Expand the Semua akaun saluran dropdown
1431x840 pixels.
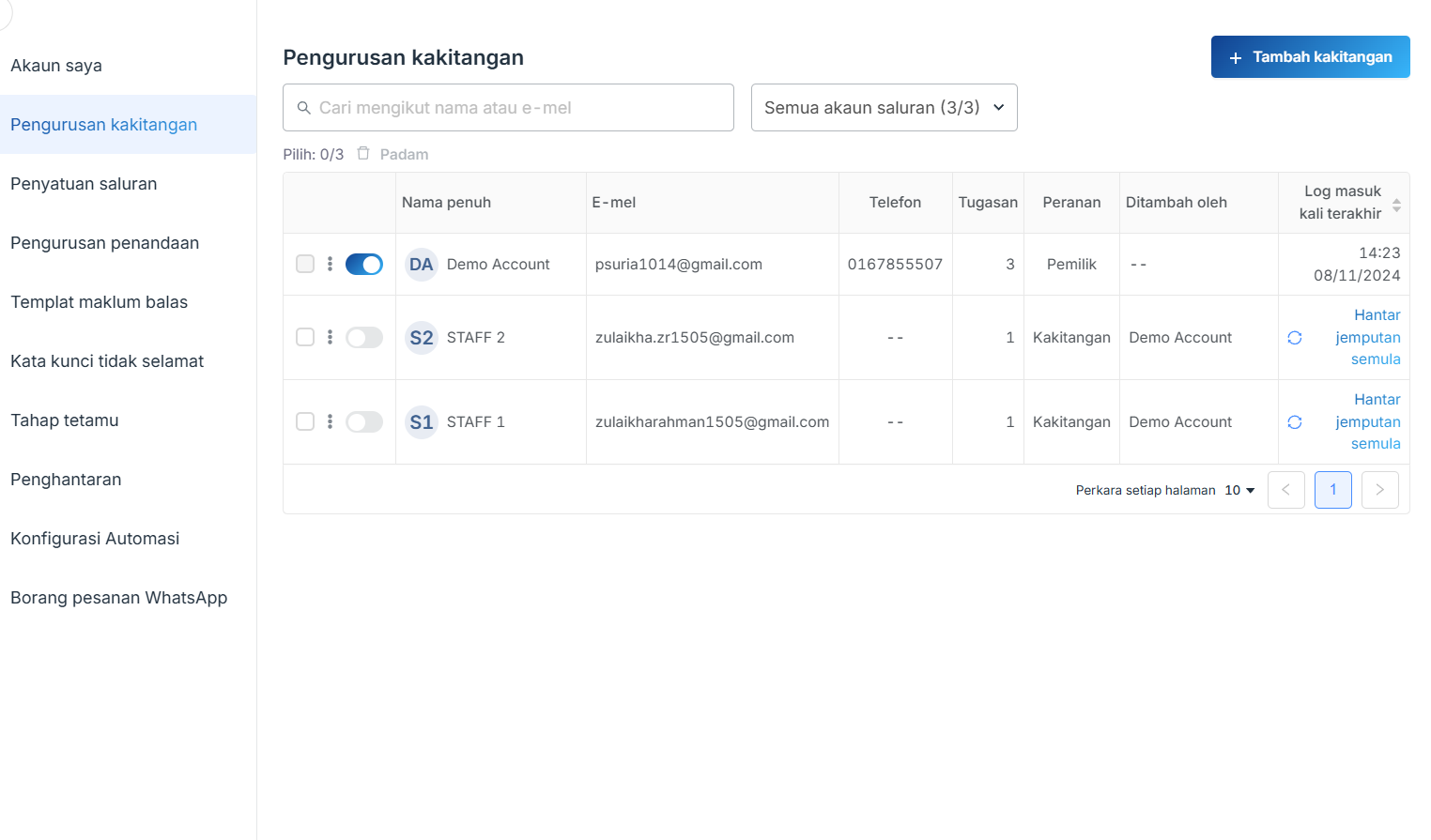[884, 108]
